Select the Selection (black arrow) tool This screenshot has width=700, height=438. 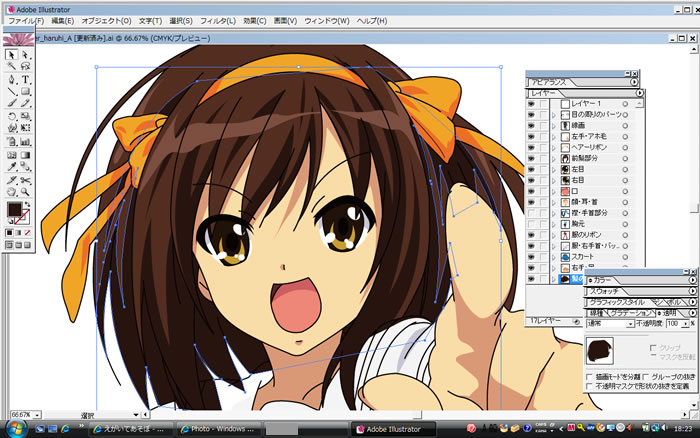[x=11, y=54]
